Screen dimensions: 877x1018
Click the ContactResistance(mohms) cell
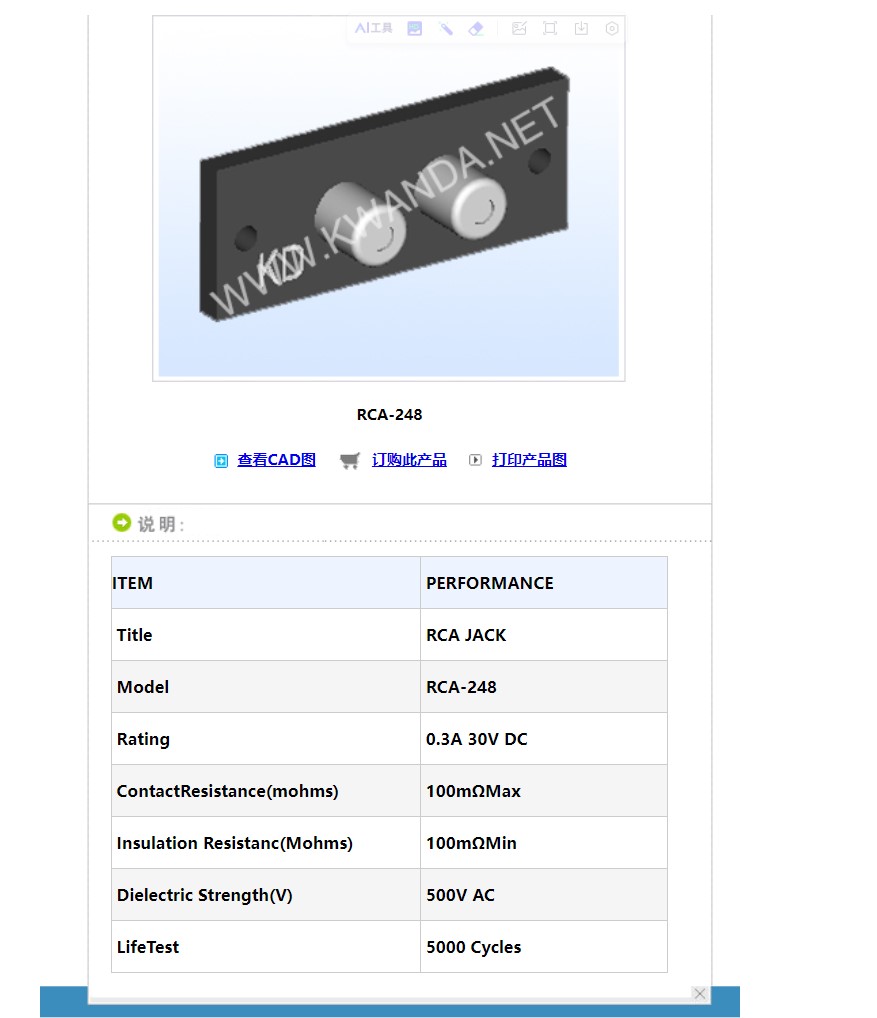(x=266, y=791)
